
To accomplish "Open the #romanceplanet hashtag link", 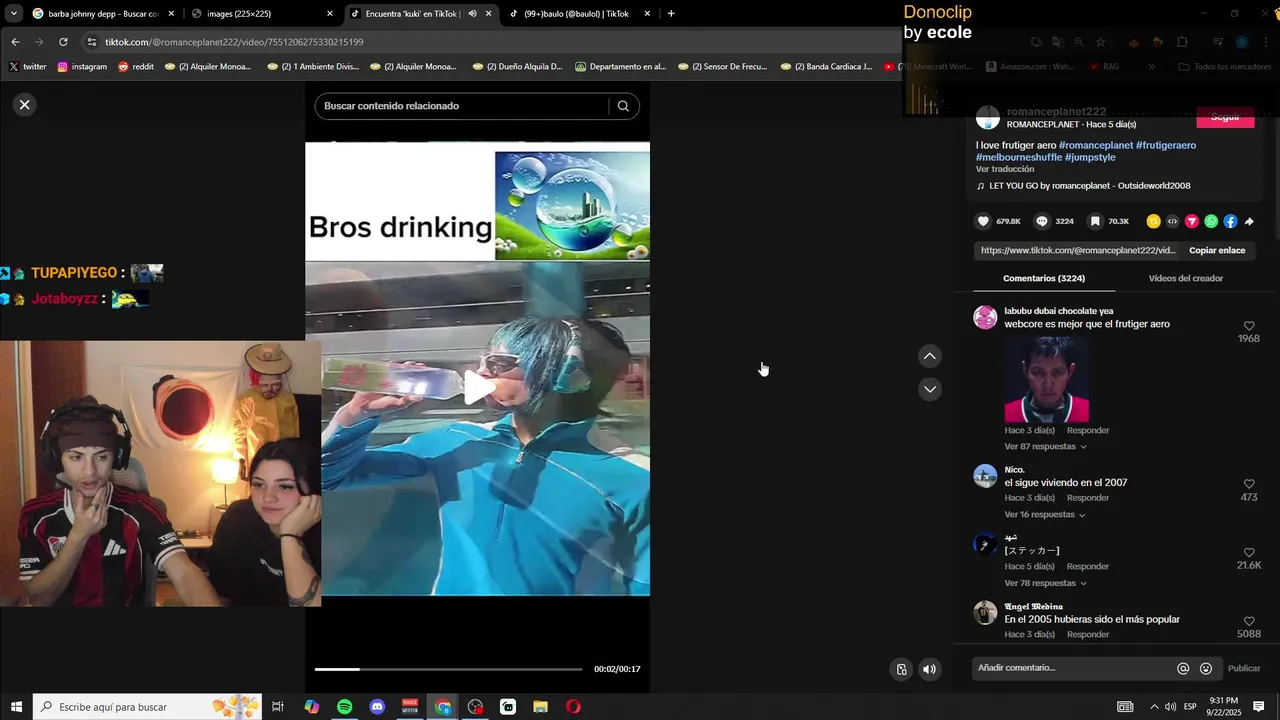I will click(1096, 145).
